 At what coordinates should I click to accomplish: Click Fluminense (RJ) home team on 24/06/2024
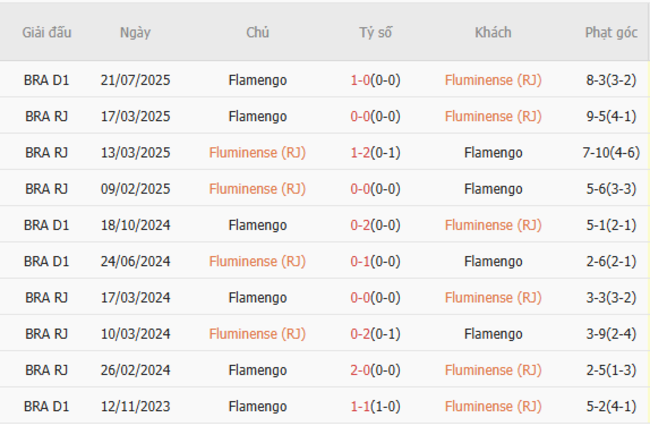point(257,261)
